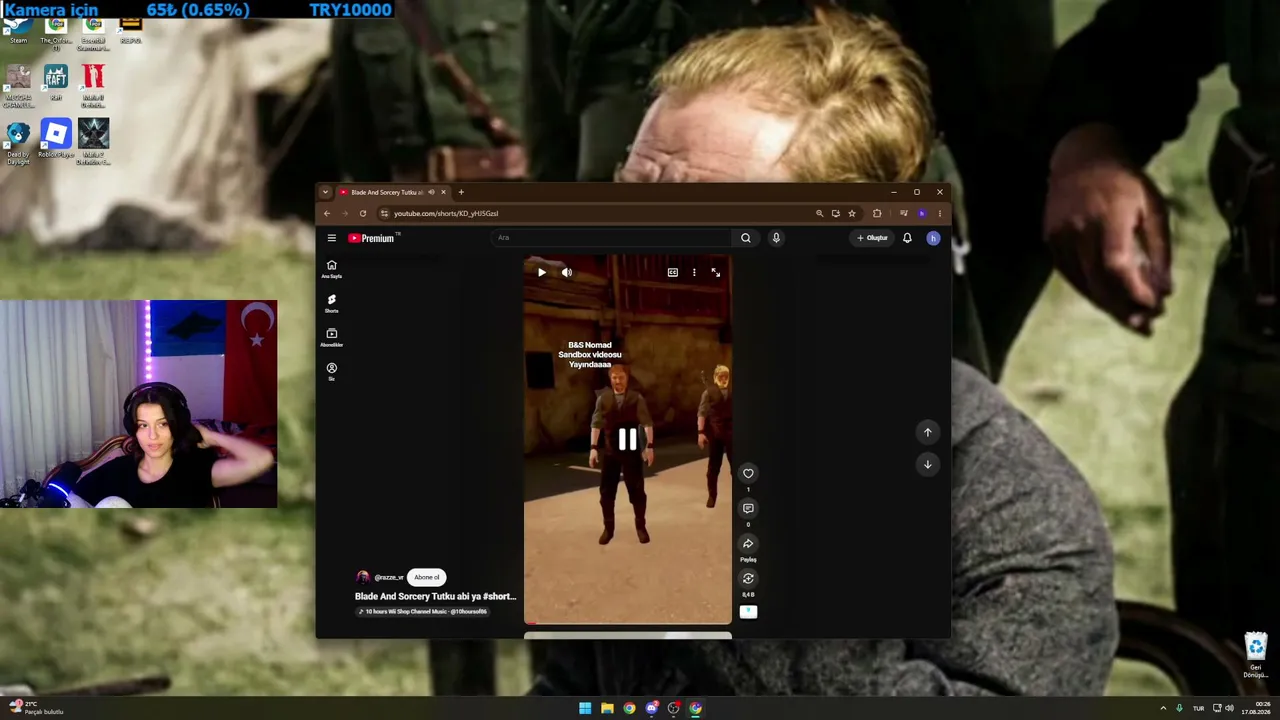Open File Explorer from the taskbar
This screenshot has width=1280, height=720.
click(x=607, y=708)
